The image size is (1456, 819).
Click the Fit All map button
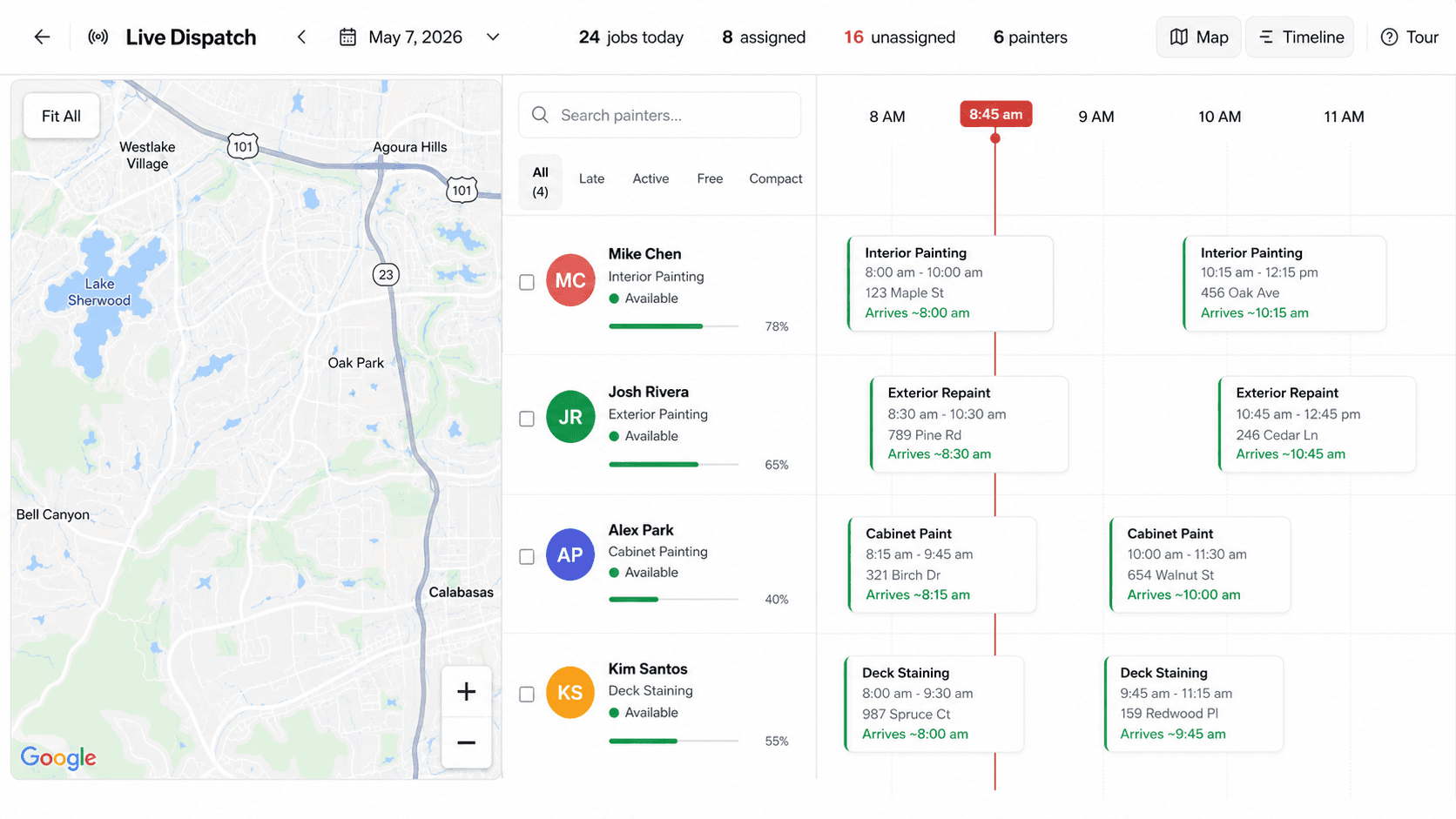61,116
